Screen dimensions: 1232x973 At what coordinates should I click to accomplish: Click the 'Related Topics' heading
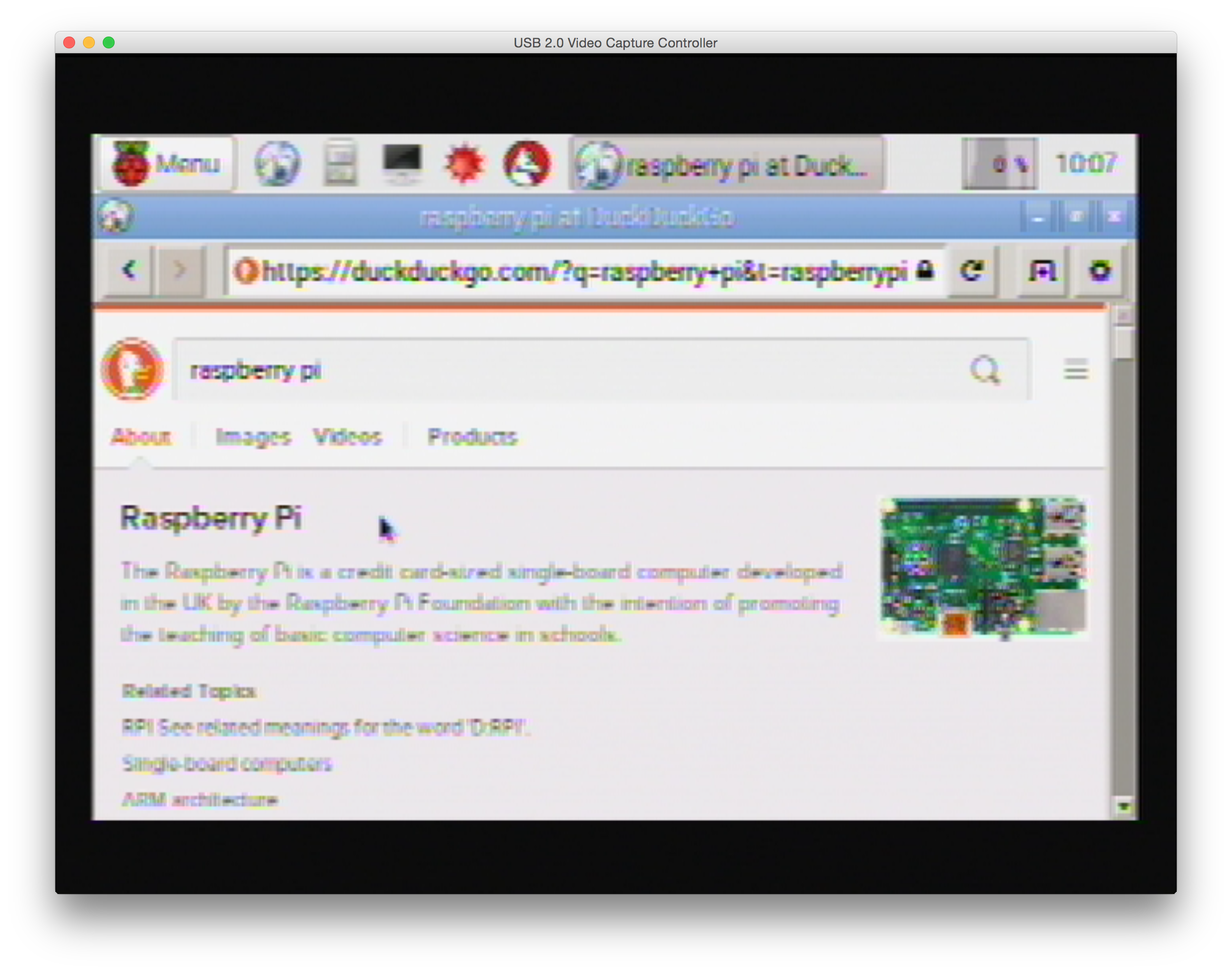coord(189,691)
